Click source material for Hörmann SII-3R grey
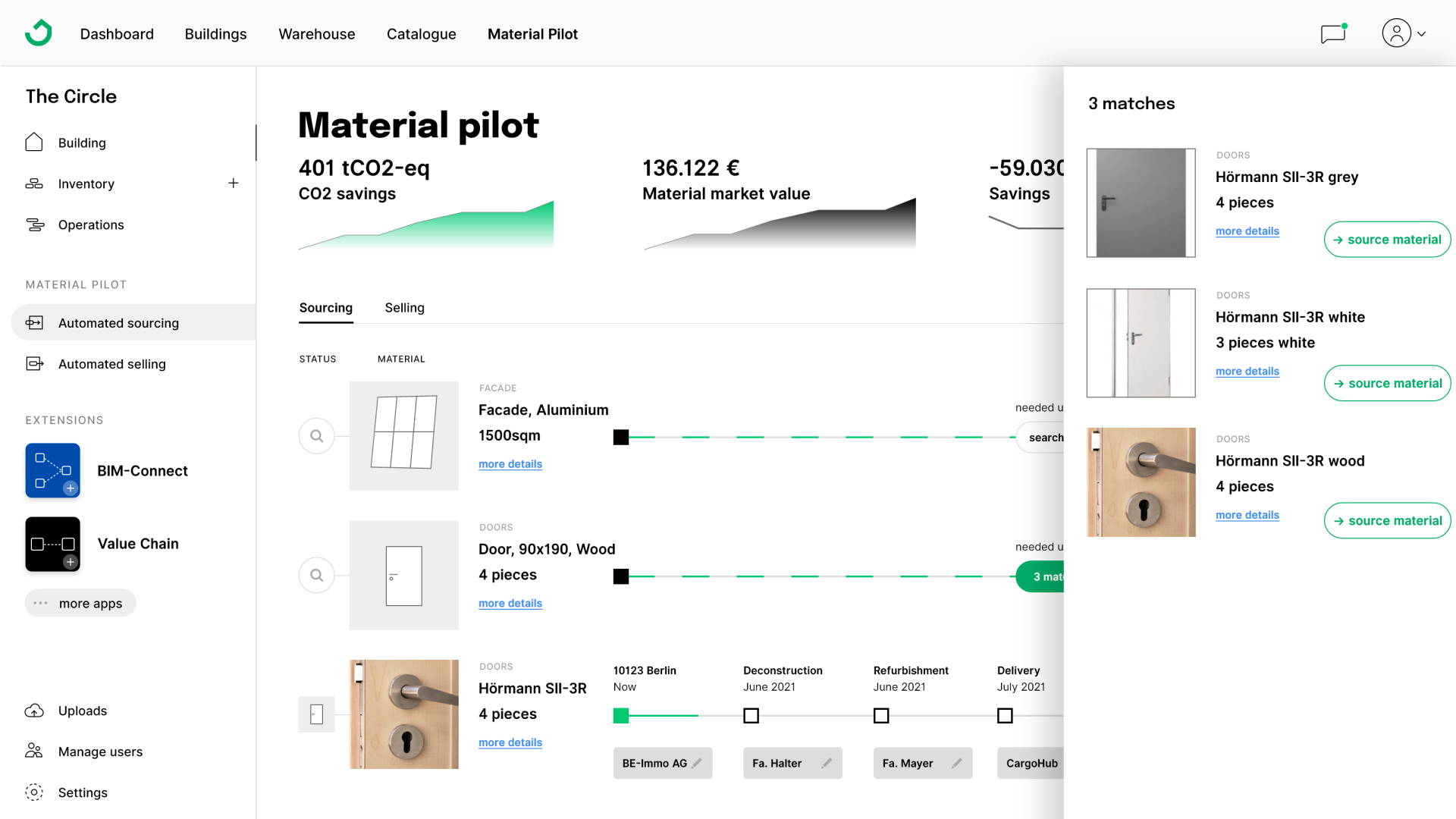The image size is (1456, 819). [x=1387, y=240]
